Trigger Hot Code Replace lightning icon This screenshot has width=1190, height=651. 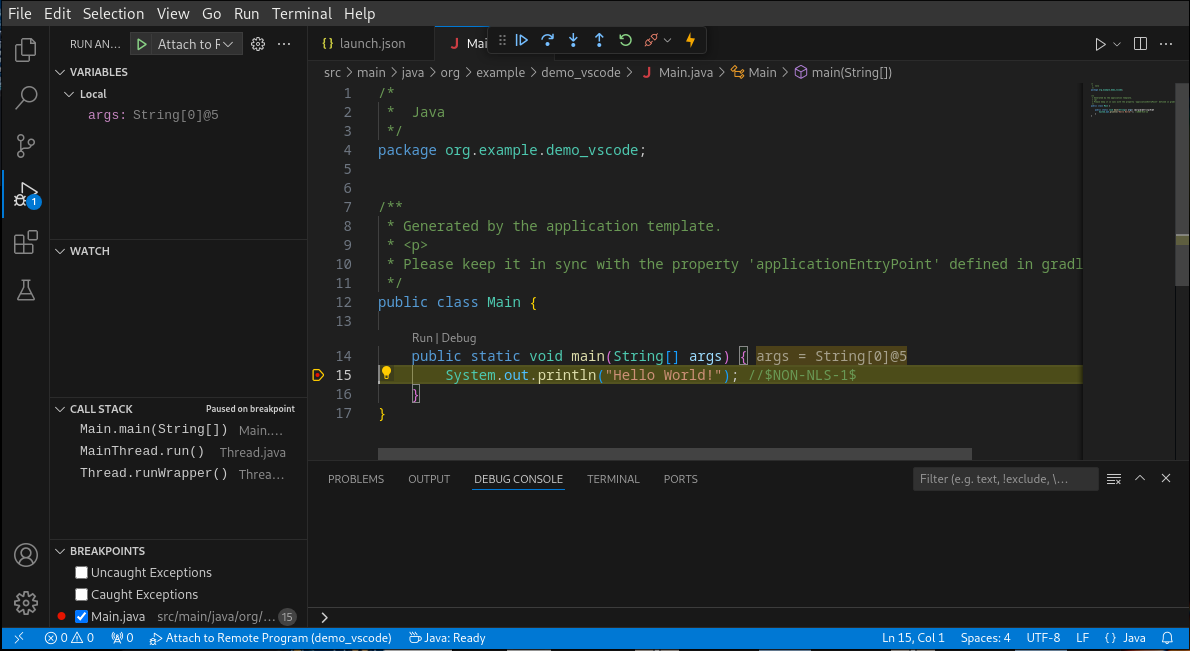pyautogui.click(x=689, y=40)
